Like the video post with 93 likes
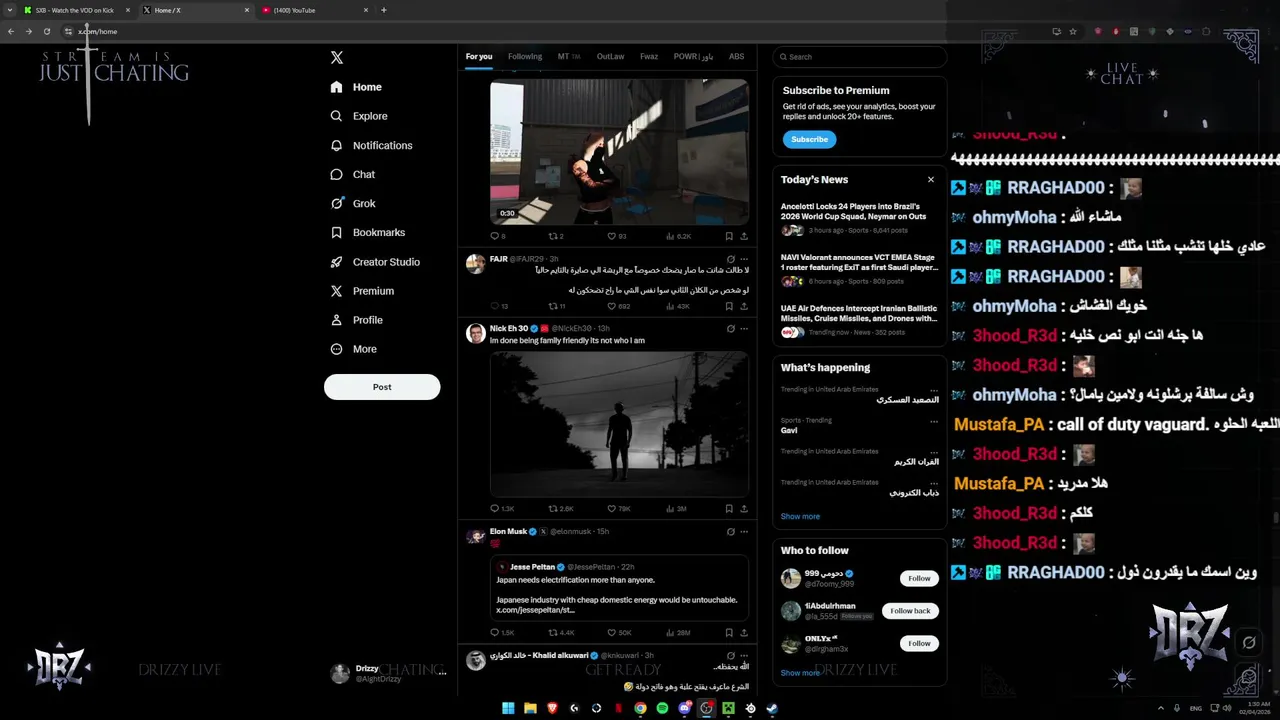The width and height of the screenshot is (1280, 720). (613, 237)
